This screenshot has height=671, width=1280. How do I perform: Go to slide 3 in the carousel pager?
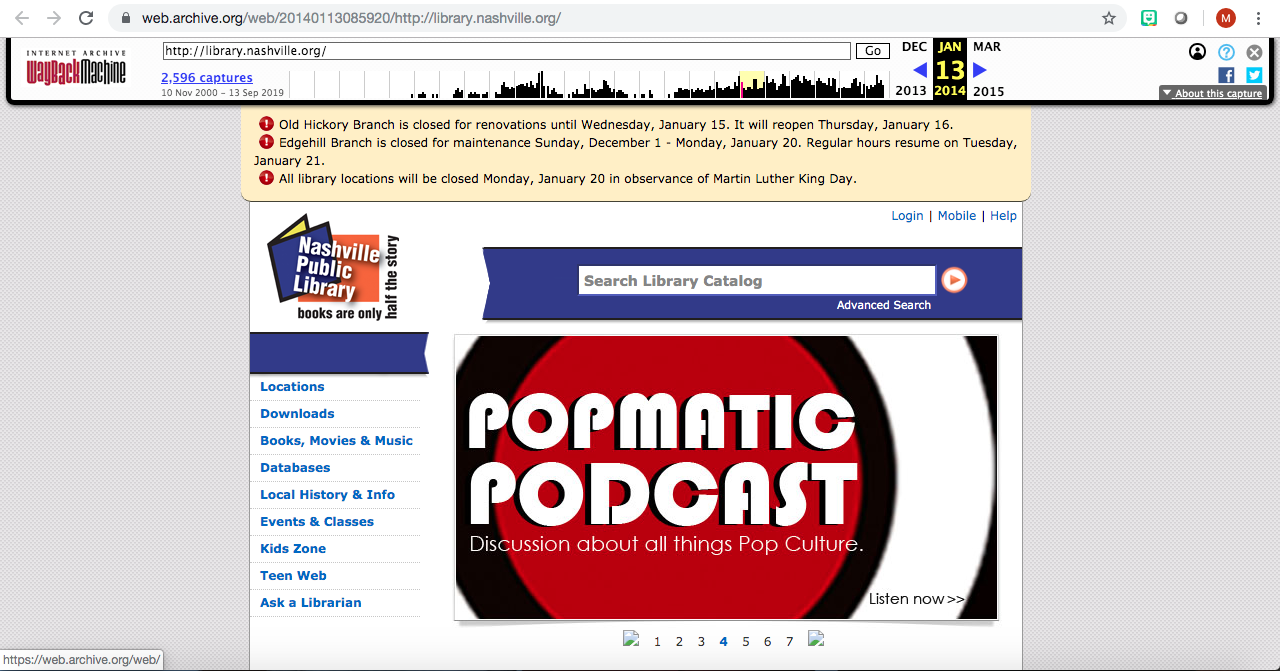pos(701,642)
